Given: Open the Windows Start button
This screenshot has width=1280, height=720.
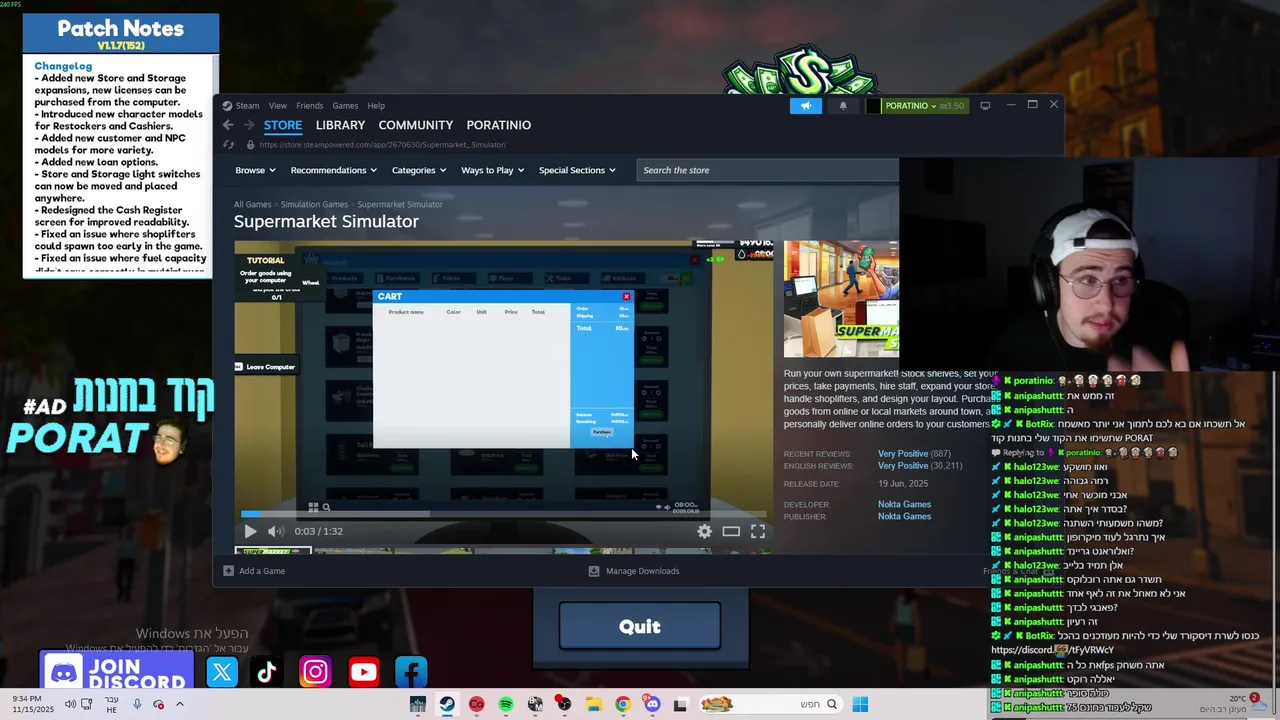Looking at the screenshot, I should pyautogui.click(x=860, y=705).
